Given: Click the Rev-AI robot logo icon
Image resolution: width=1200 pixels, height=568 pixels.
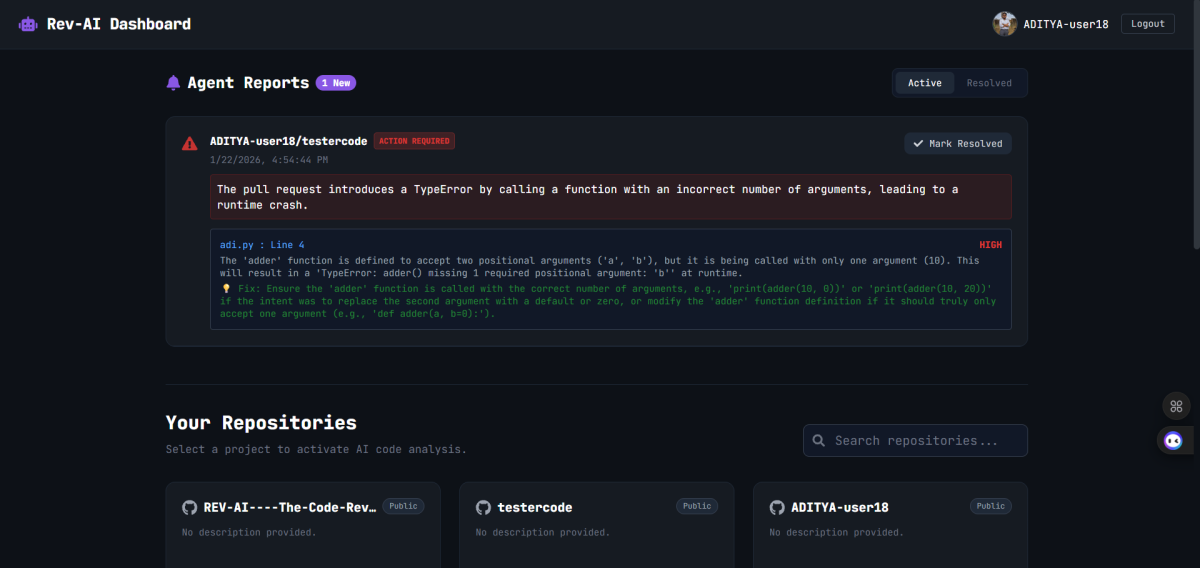Looking at the screenshot, I should point(28,24).
